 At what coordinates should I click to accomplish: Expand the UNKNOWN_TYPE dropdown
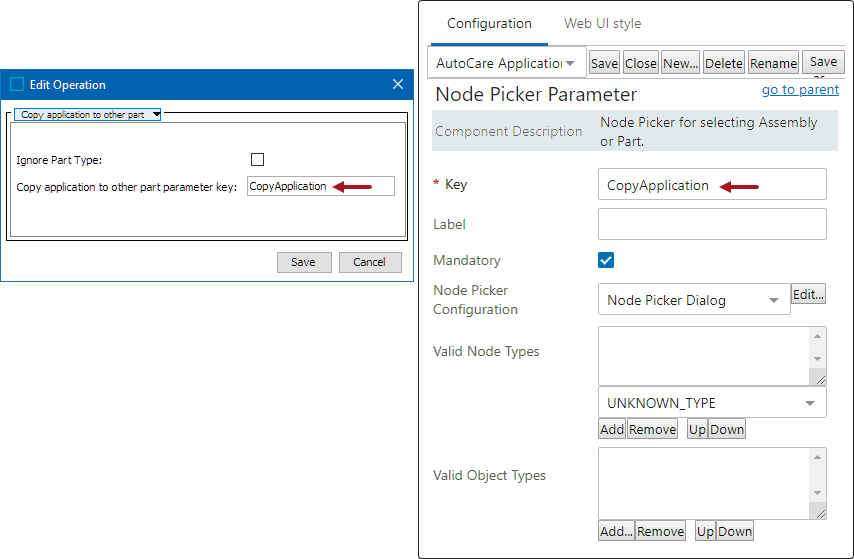pos(712,403)
